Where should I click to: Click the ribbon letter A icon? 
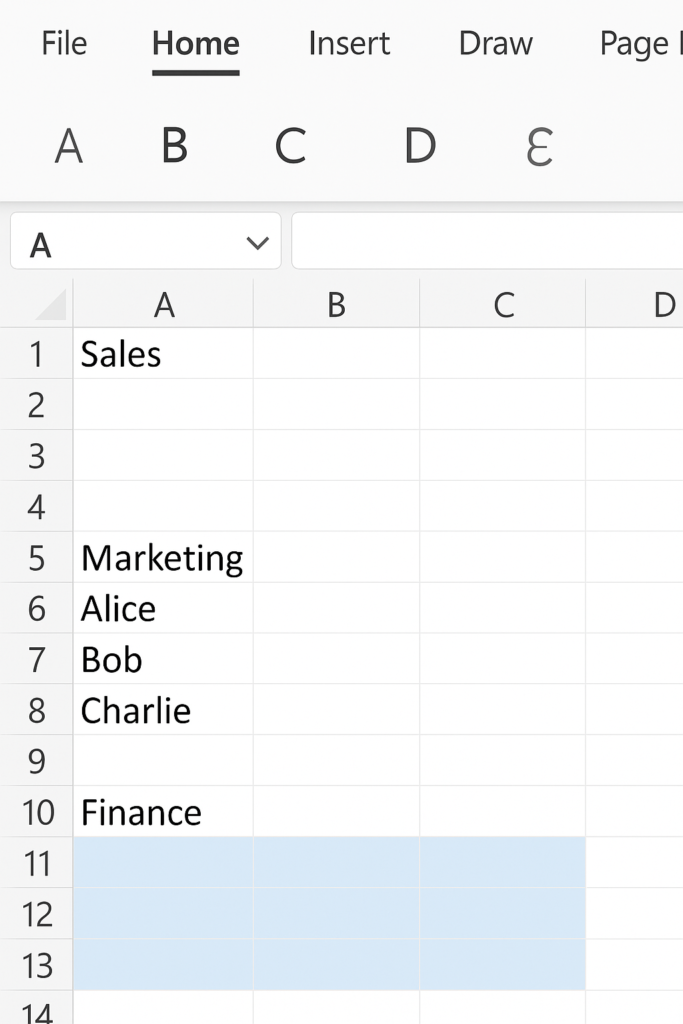(x=68, y=147)
